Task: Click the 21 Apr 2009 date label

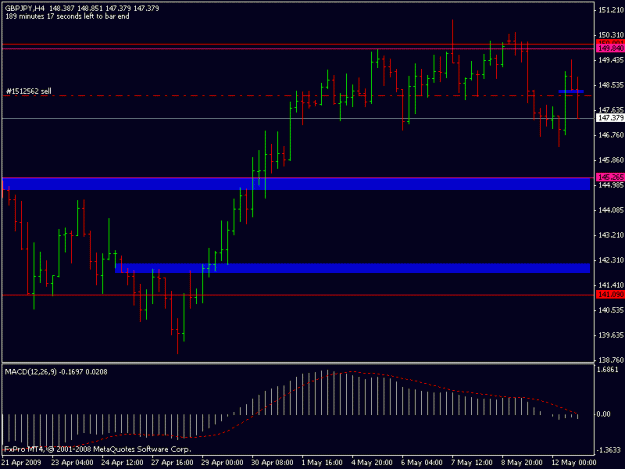Action: point(22,462)
